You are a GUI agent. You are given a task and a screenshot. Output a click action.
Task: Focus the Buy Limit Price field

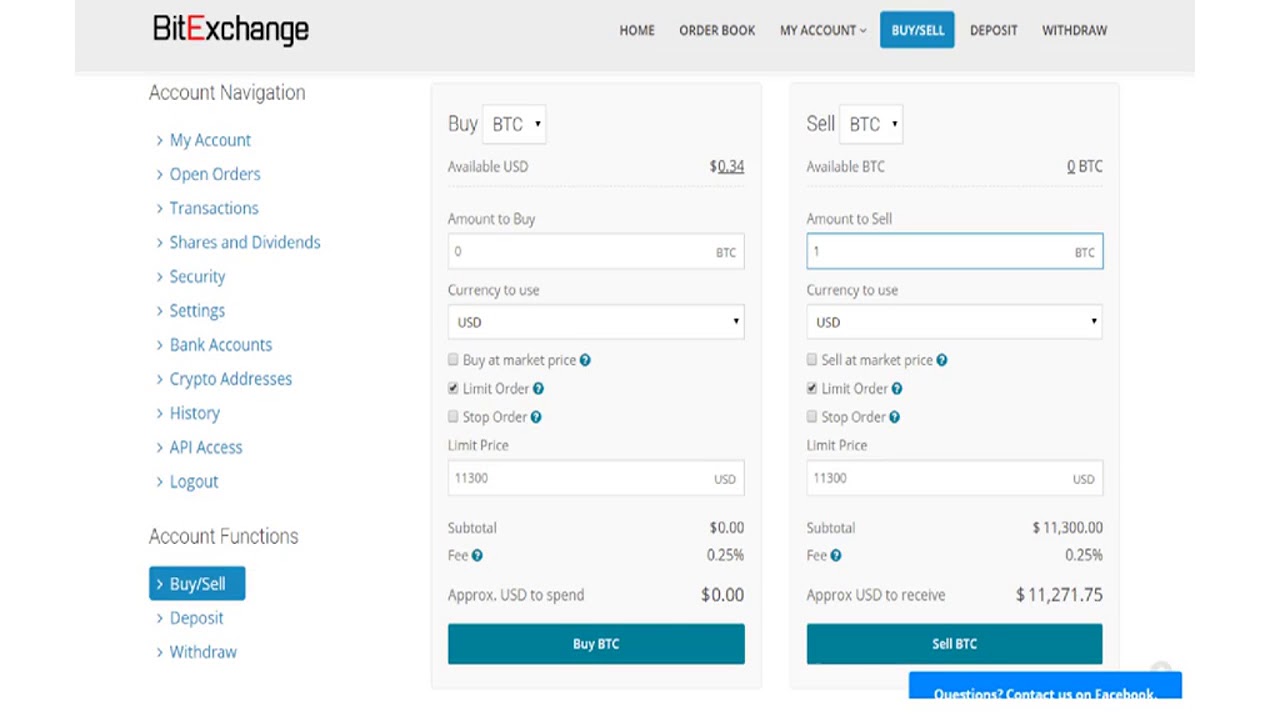(596, 478)
